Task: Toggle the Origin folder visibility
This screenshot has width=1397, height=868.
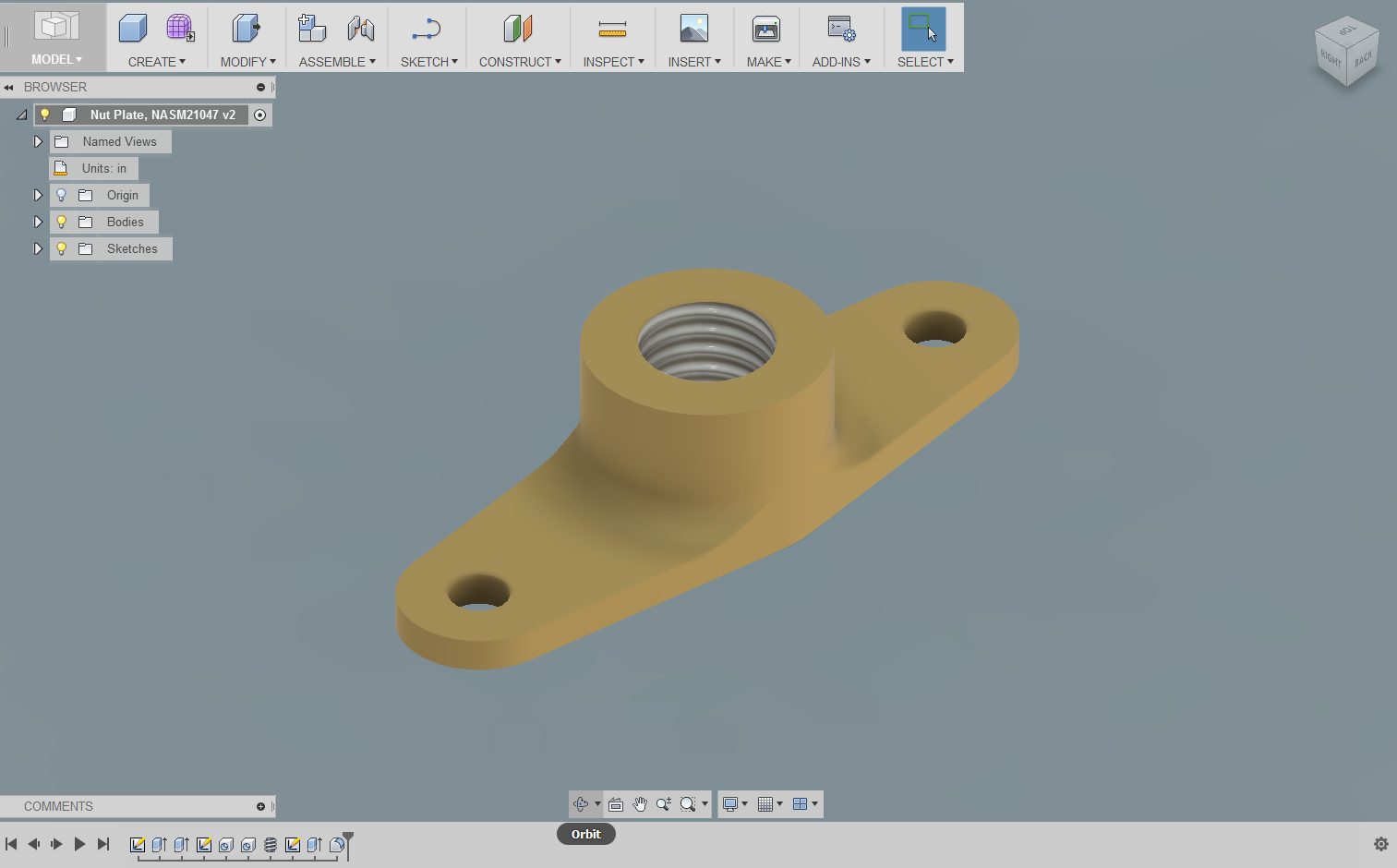Action: click(x=61, y=195)
